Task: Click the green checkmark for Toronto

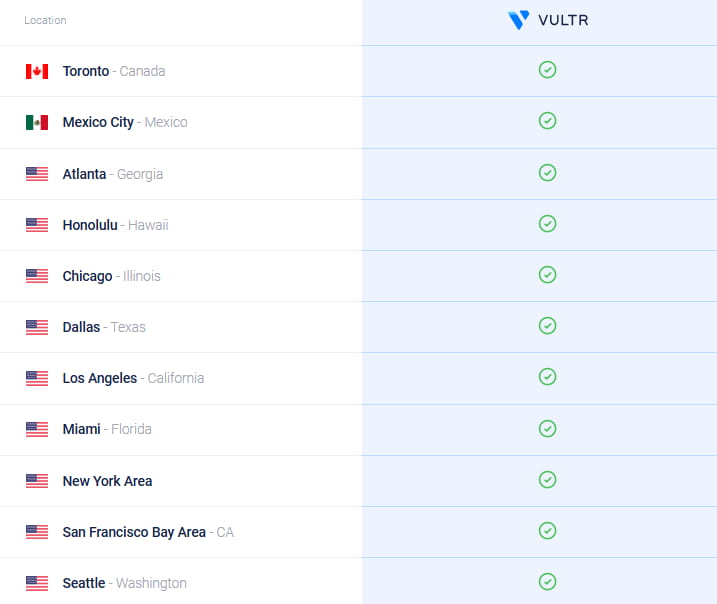Action: click(547, 70)
